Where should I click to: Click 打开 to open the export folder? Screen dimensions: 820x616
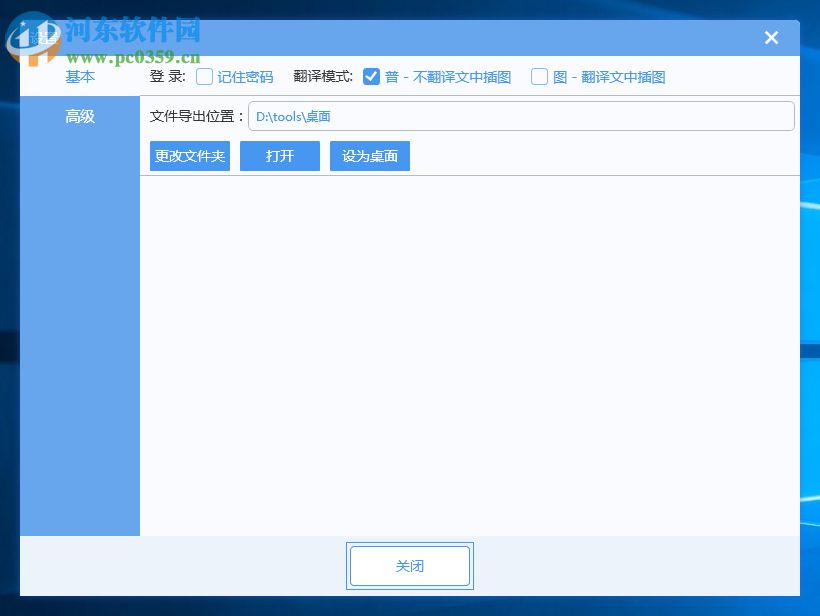[x=279, y=156]
